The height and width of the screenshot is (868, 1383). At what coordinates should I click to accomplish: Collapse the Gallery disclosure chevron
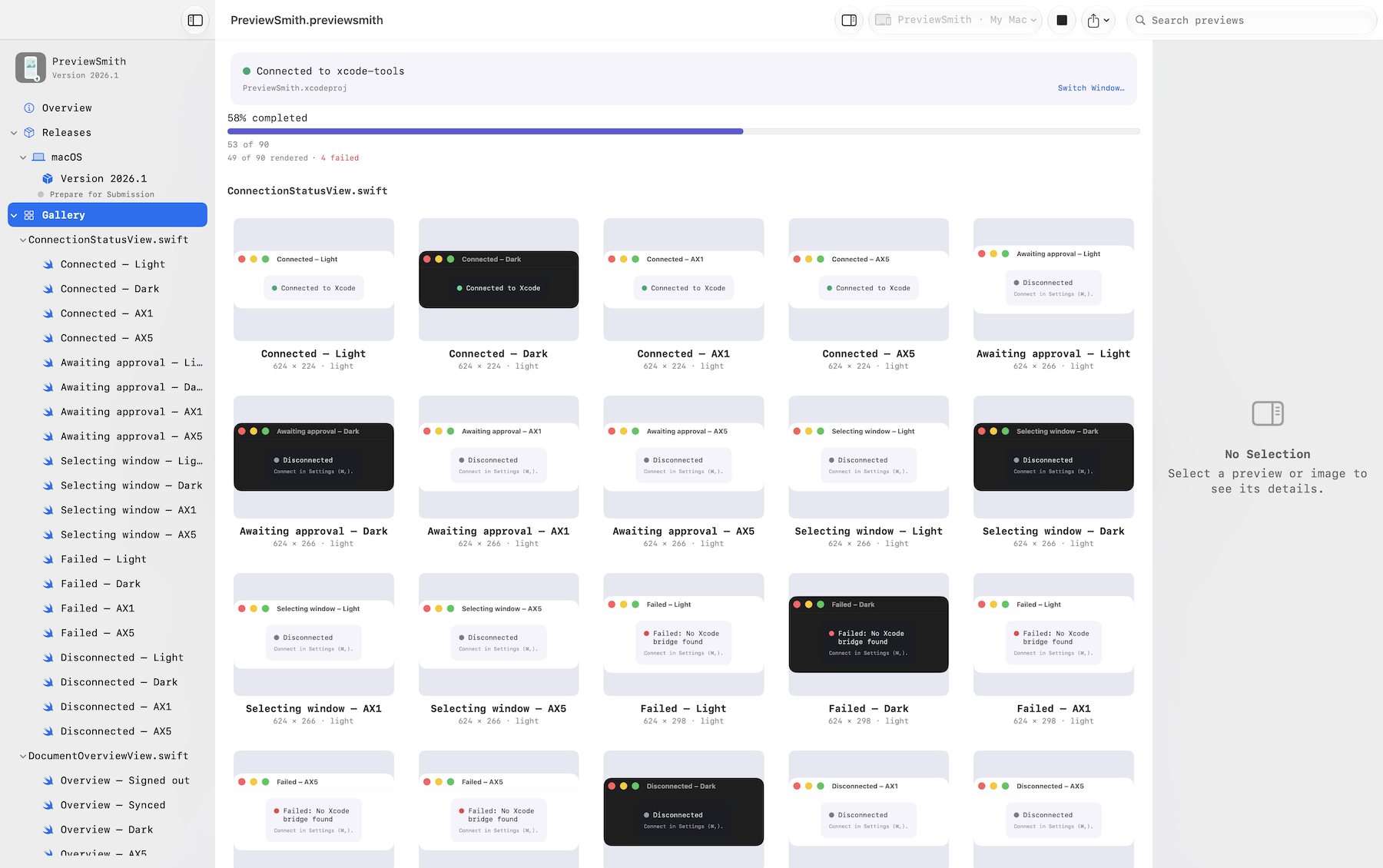(x=14, y=215)
